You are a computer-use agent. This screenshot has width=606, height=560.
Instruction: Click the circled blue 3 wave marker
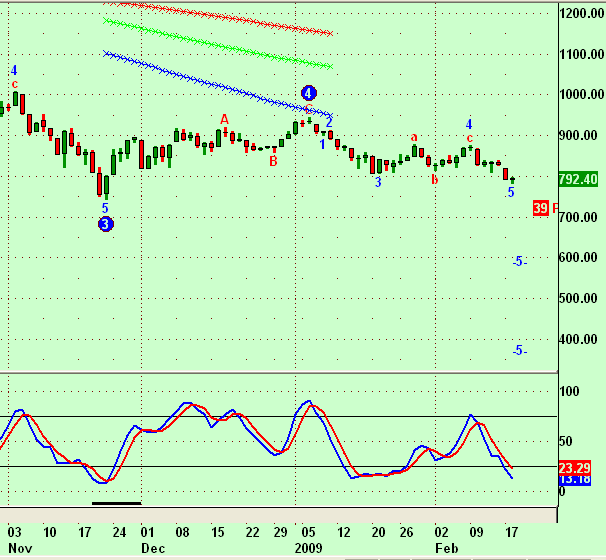(x=106, y=224)
